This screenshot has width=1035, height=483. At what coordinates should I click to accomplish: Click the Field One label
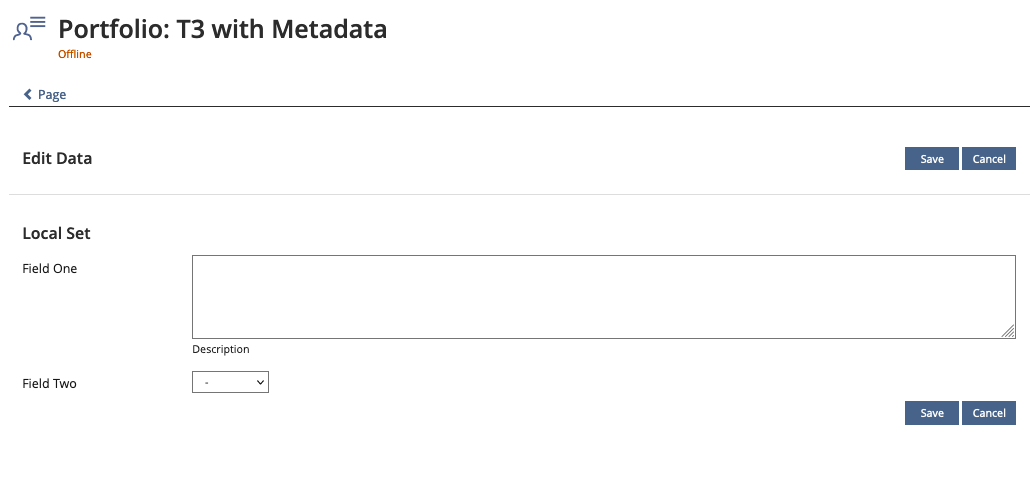tap(49, 269)
